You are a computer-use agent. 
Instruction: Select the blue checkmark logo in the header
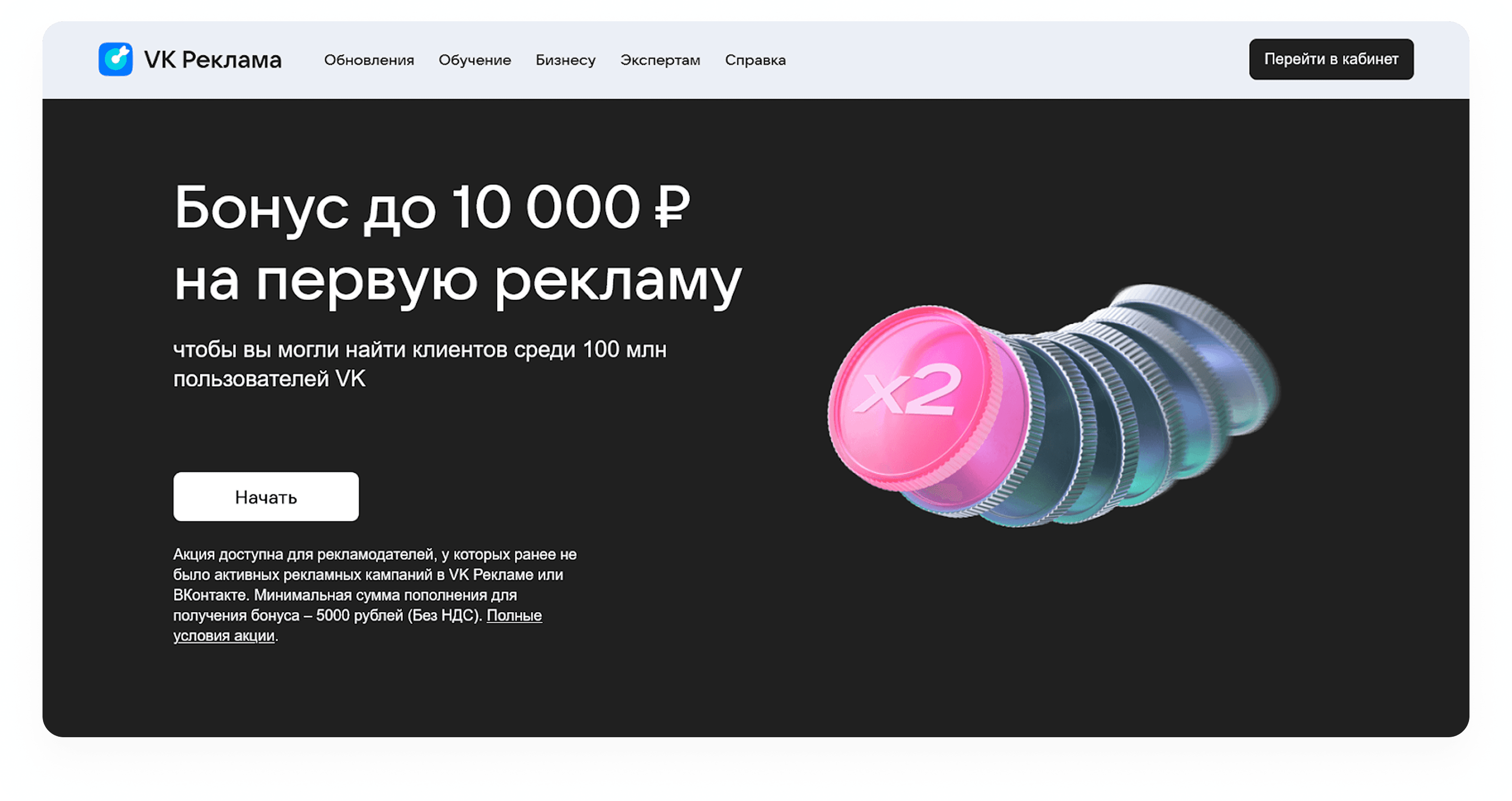[117, 59]
